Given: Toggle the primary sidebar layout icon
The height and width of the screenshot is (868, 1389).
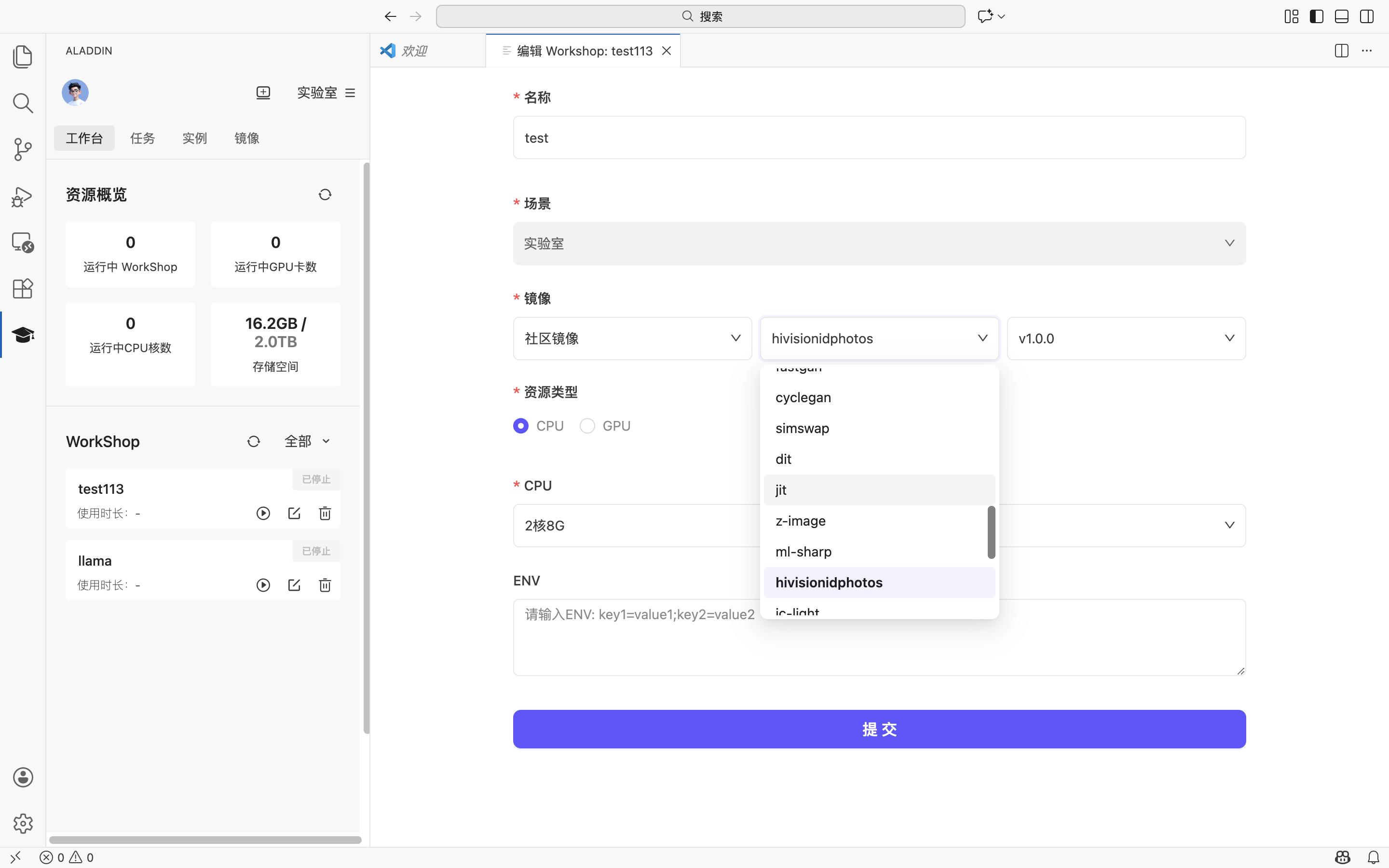Looking at the screenshot, I should pyautogui.click(x=1316, y=16).
